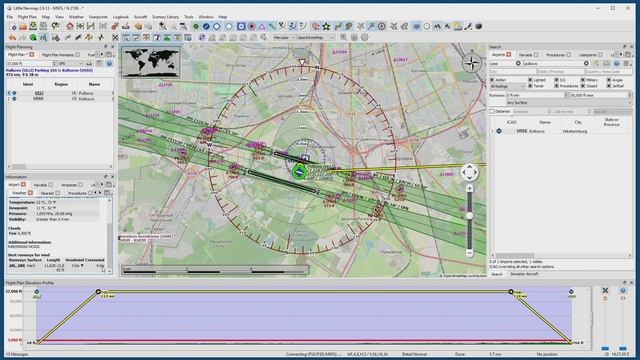The width and height of the screenshot is (640, 360).
Task: Open the Scenery Library menu
Action: pyautogui.click(x=165, y=17)
